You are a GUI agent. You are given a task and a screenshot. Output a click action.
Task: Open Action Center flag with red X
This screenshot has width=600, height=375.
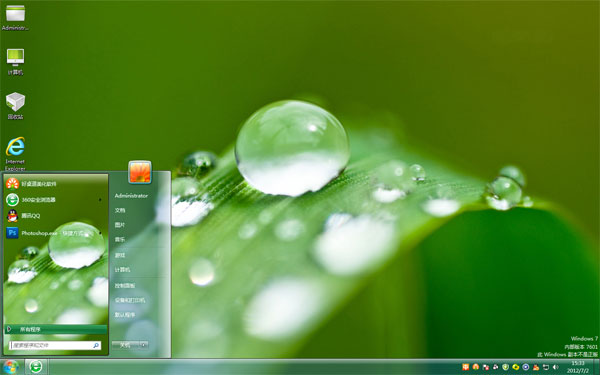tap(486, 367)
